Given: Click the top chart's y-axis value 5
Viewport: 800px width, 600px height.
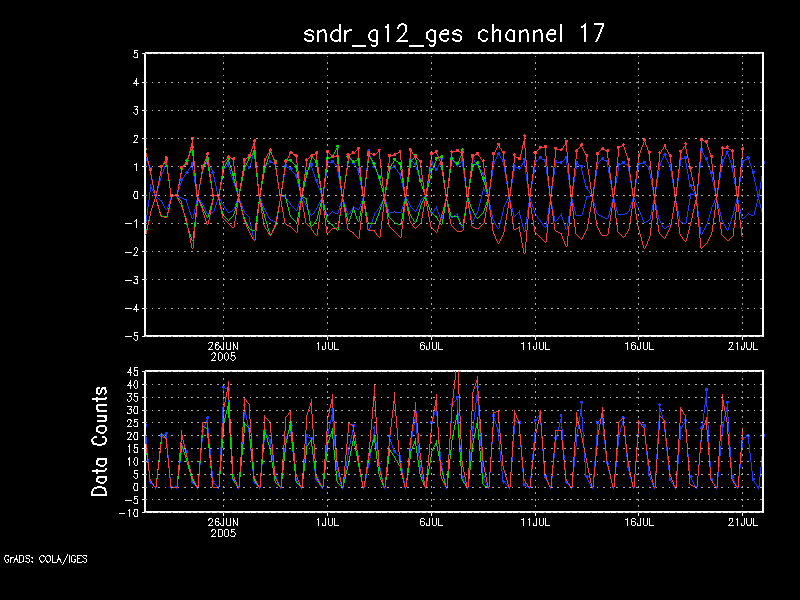Looking at the screenshot, I should [x=134, y=54].
